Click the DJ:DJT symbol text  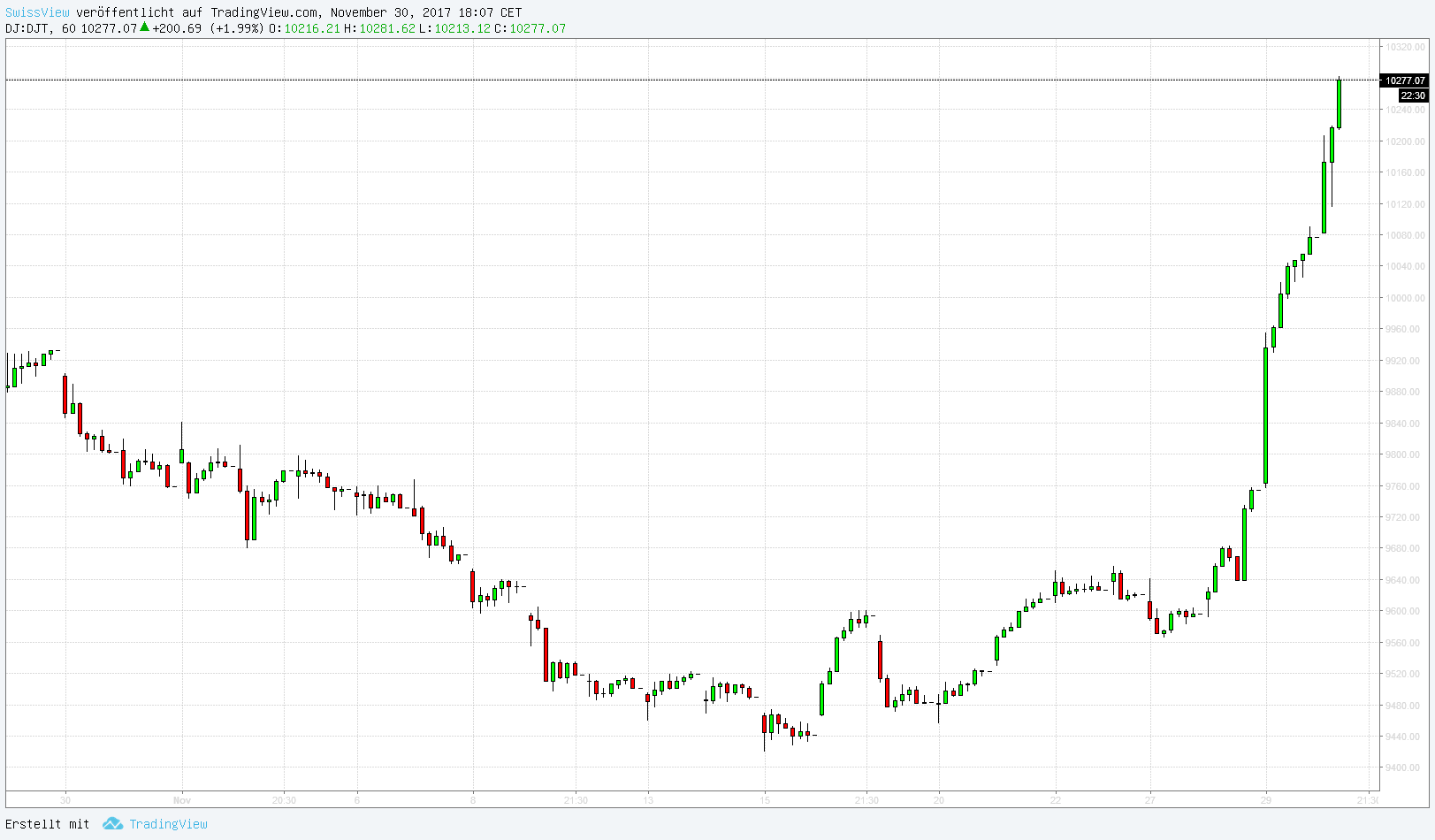coord(27,28)
